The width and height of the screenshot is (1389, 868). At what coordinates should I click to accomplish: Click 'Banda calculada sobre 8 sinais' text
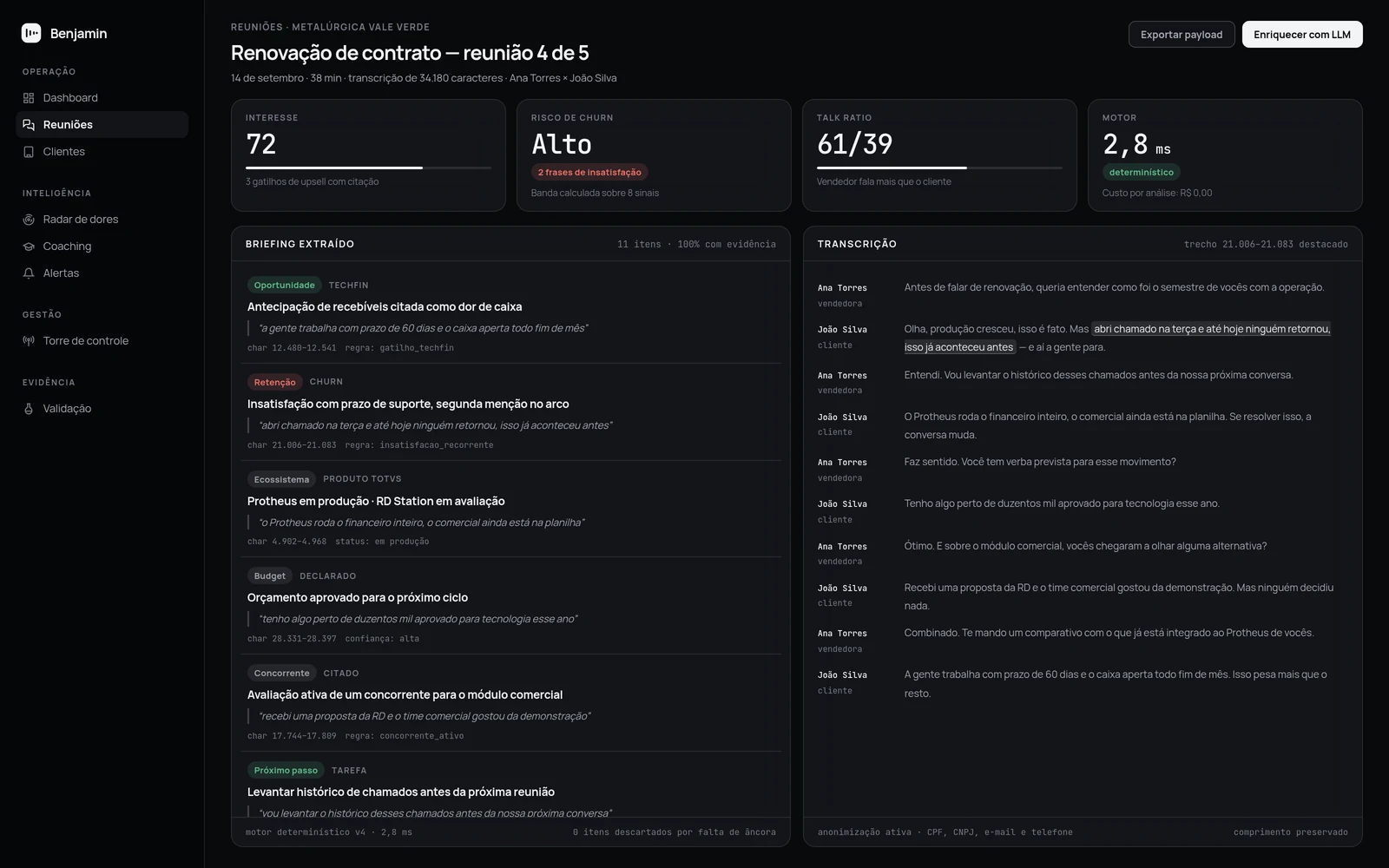click(595, 194)
